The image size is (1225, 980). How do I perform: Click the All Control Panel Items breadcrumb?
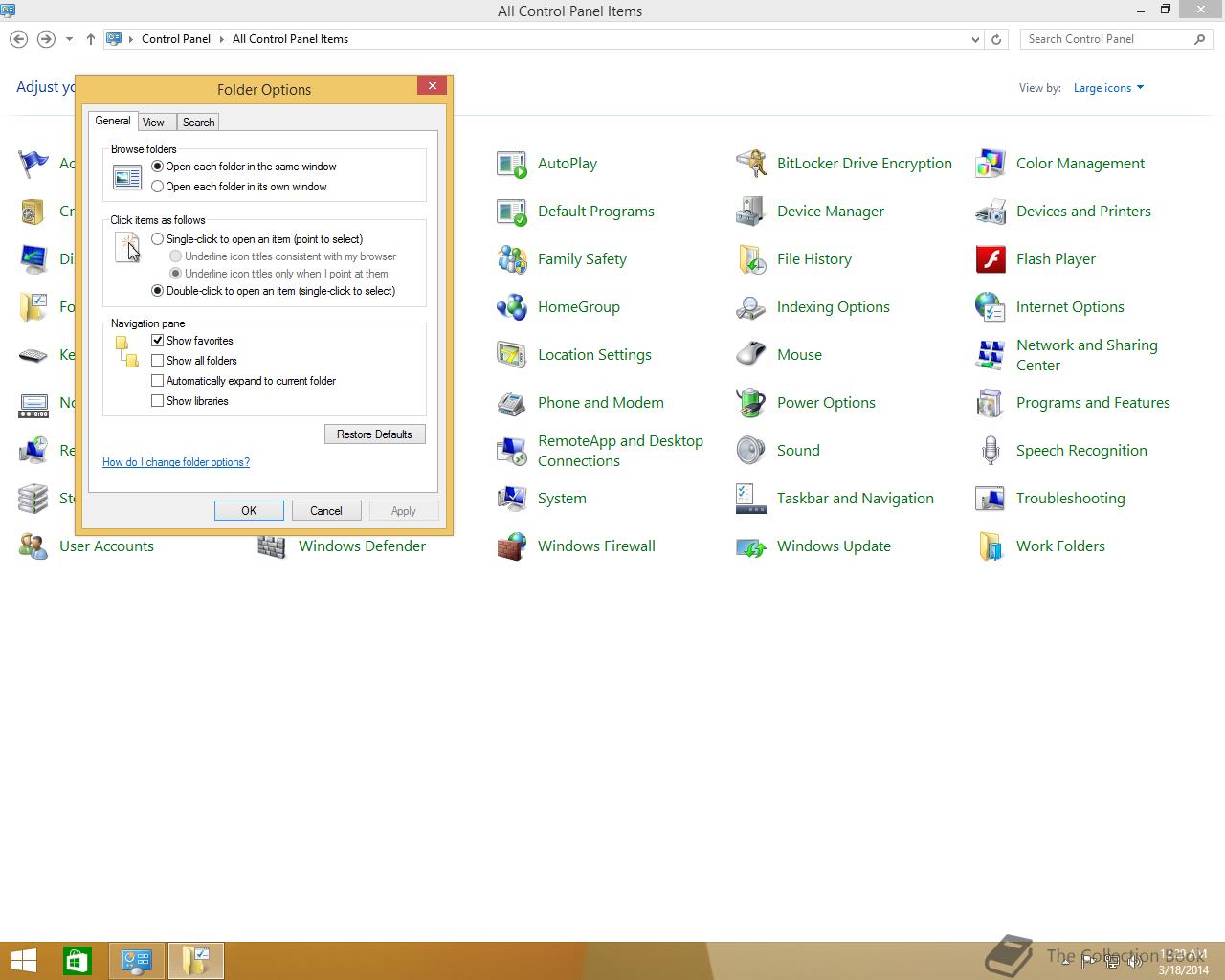click(x=290, y=39)
